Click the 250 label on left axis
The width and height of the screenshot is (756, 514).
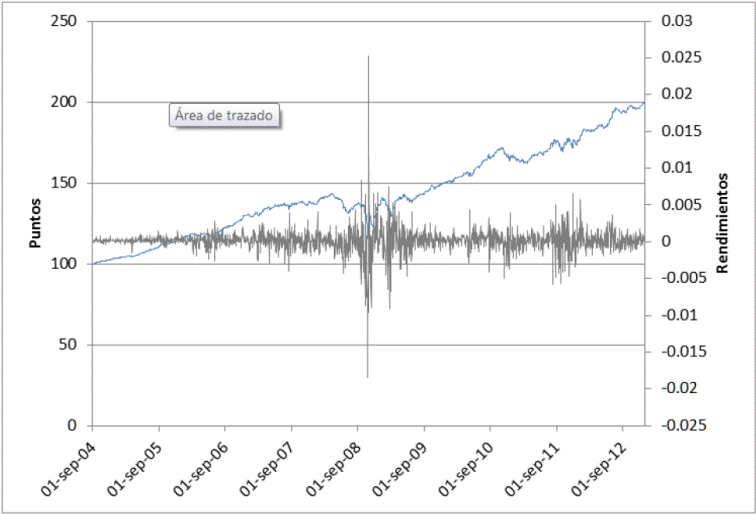pyautogui.click(x=65, y=21)
